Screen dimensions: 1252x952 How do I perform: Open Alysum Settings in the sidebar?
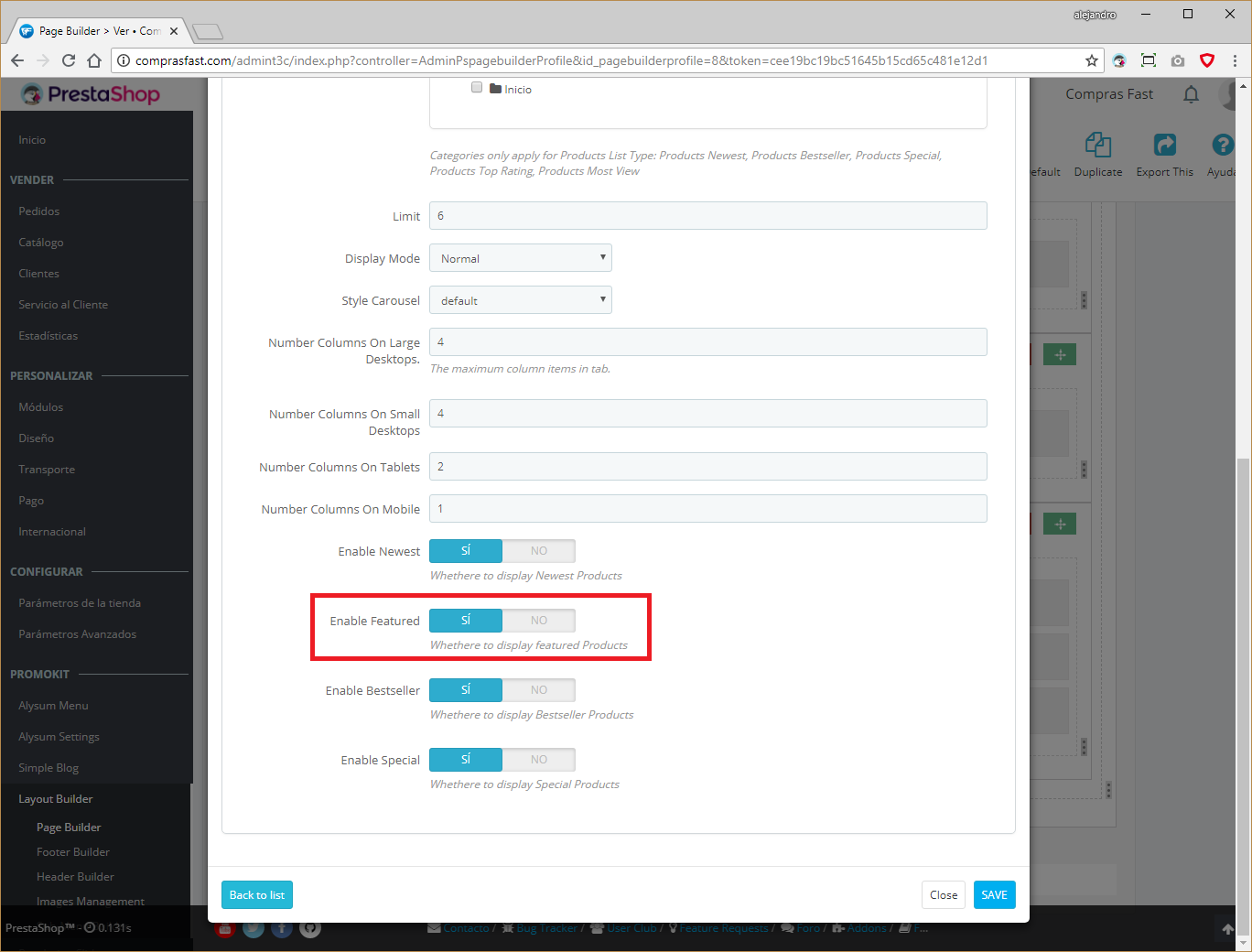[59, 737]
